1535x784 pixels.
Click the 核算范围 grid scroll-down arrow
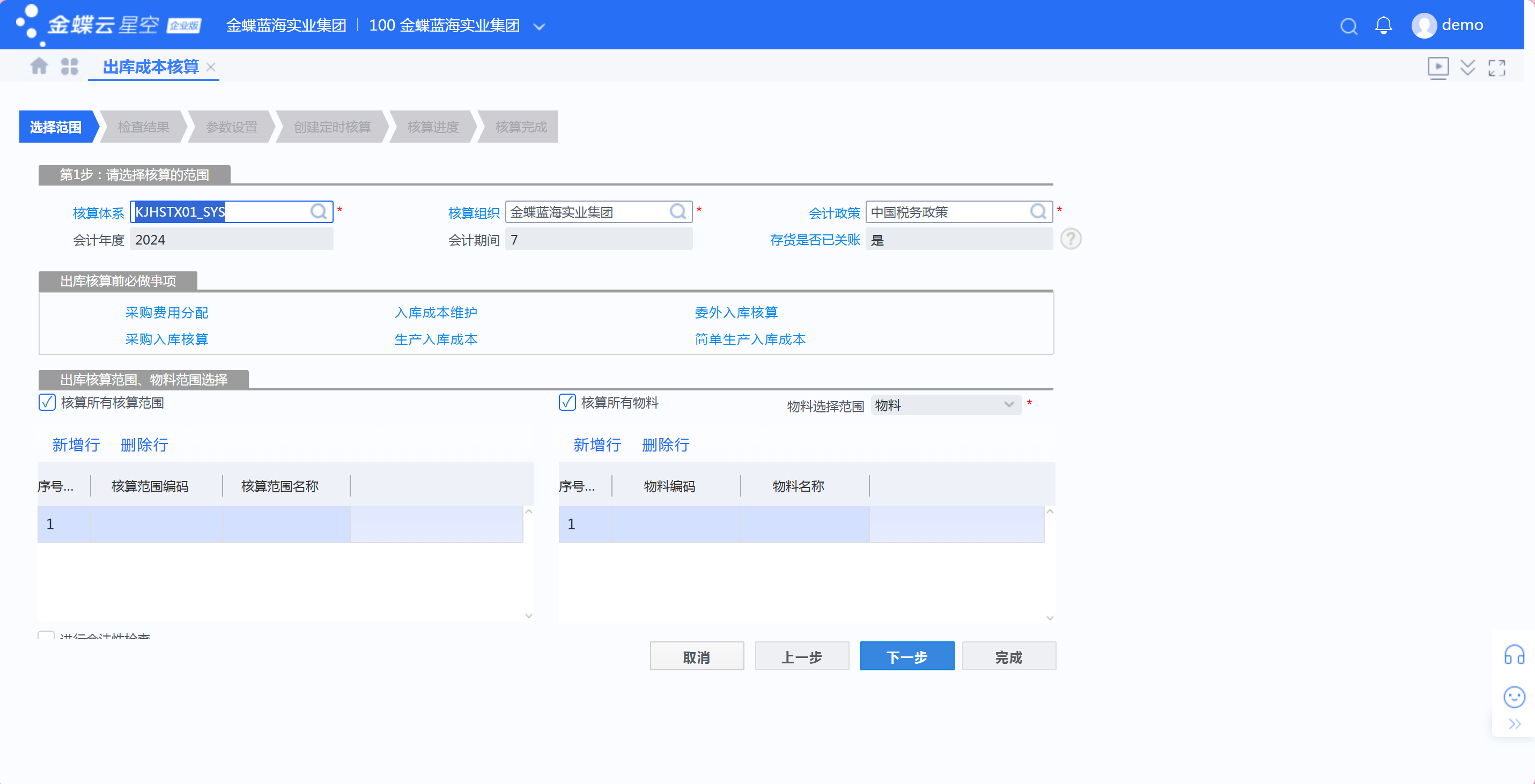[x=528, y=616]
